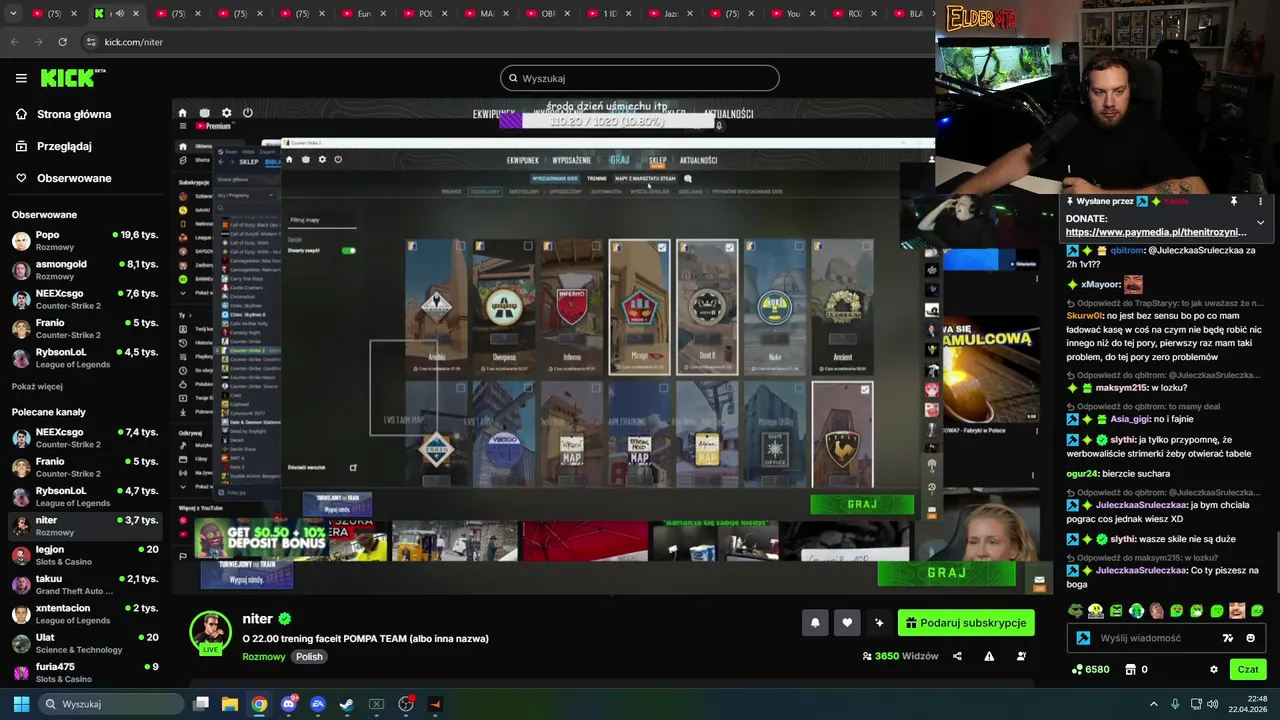Open Discord from the taskbar
The height and width of the screenshot is (720, 1280).
coord(289,704)
